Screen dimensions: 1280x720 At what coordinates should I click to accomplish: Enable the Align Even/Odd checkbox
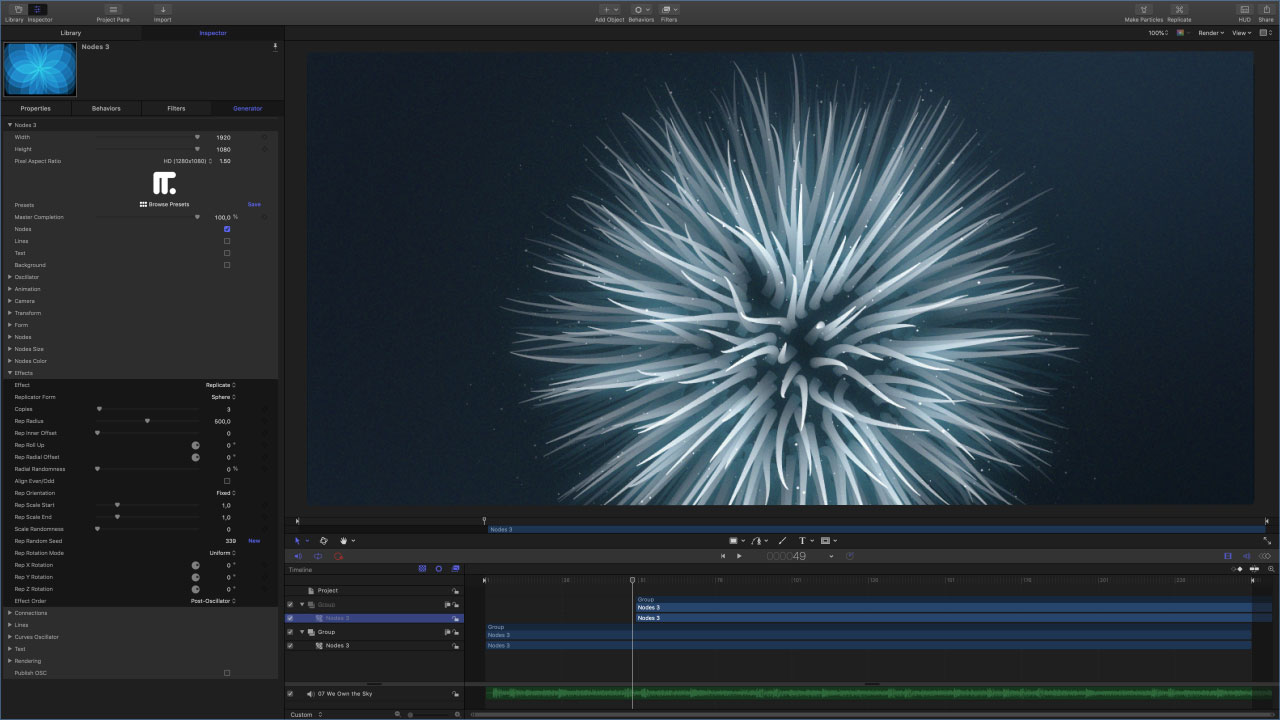pyautogui.click(x=227, y=481)
